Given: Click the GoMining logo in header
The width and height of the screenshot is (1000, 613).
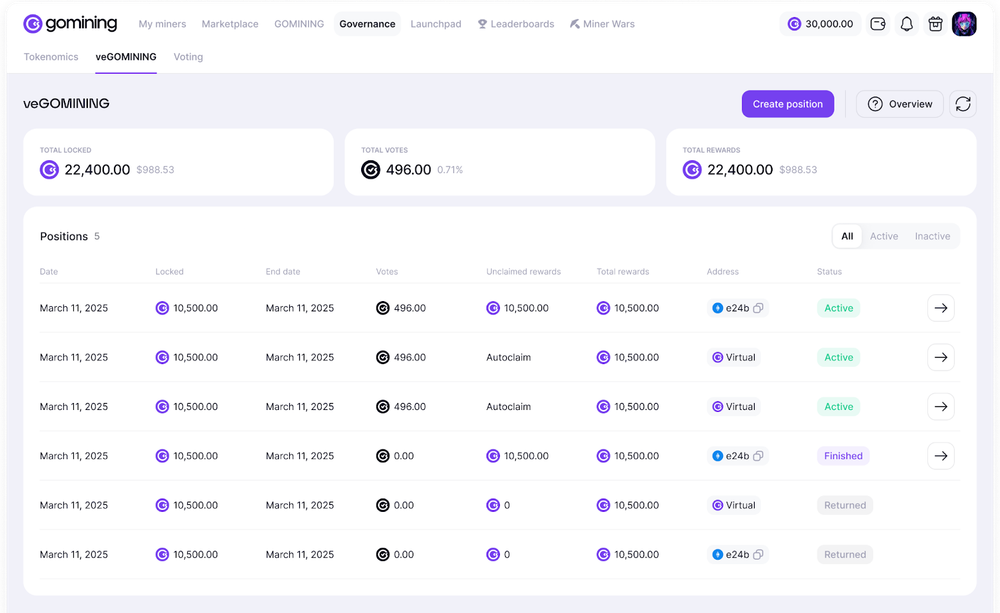Looking at the screenshot, I should [x=70, y=24].
